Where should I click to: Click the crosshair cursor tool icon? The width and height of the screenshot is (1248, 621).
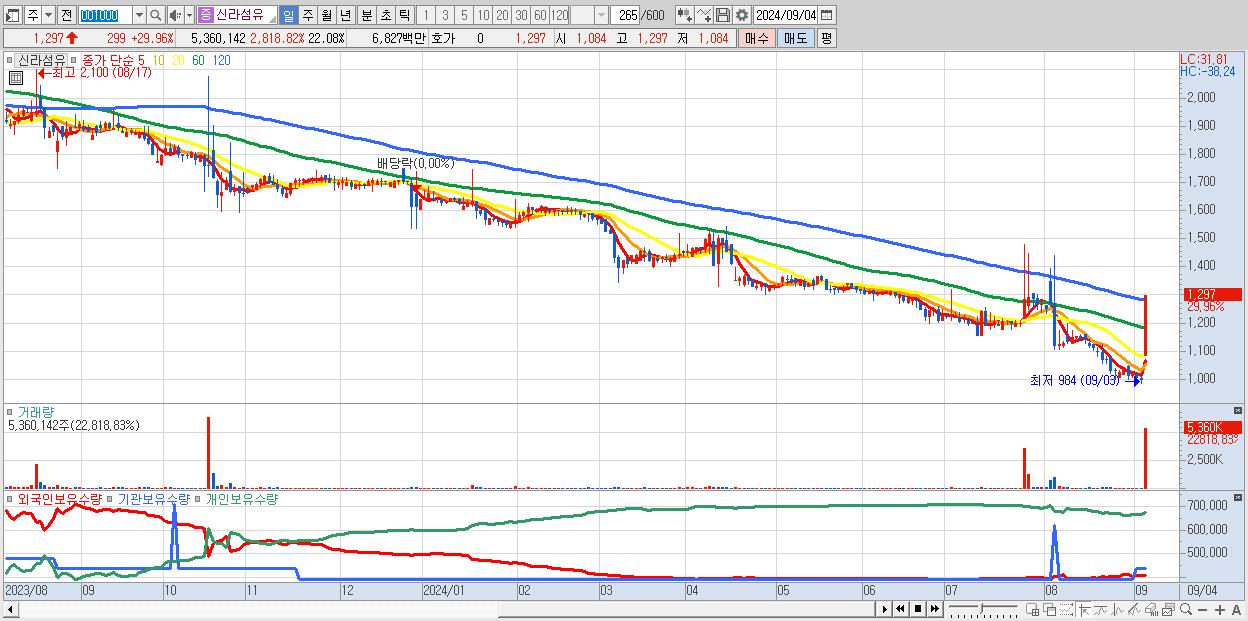1084,609
